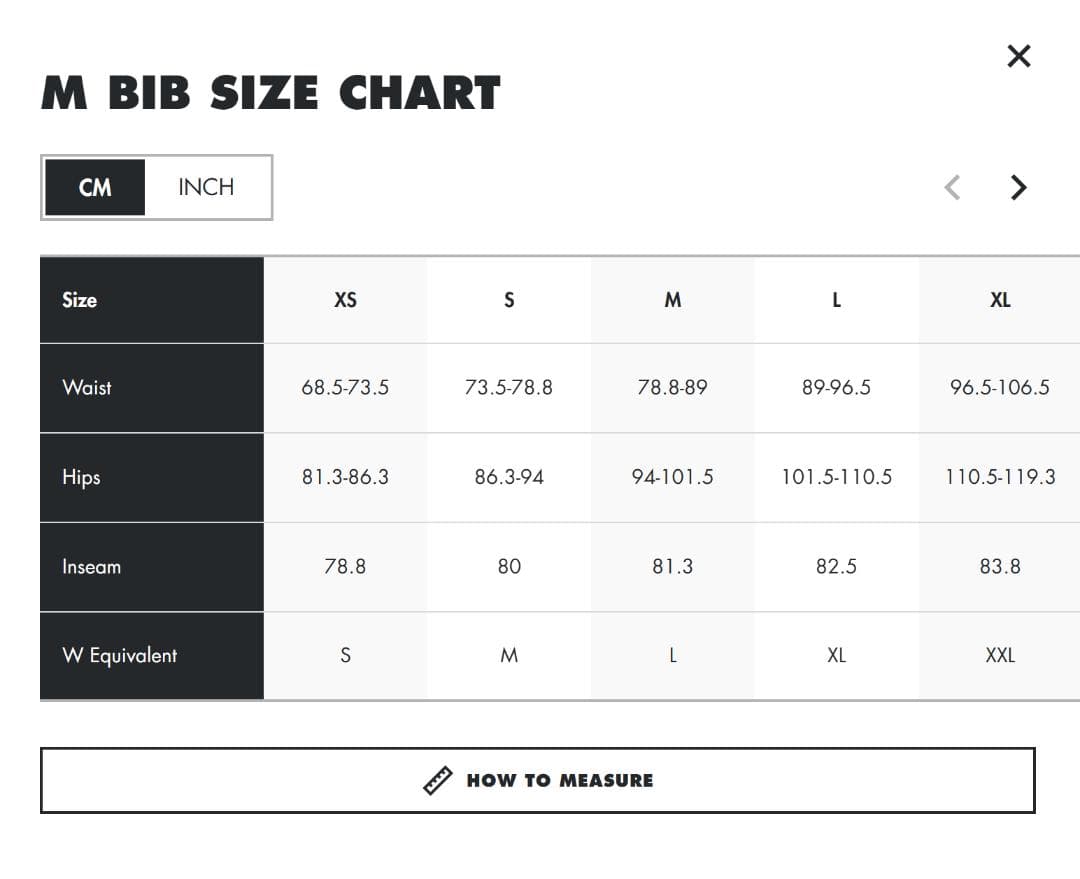Show next size columns with right arrow
The height and width of the screenshot is (879, 1080).
[x=1019, y=187]
